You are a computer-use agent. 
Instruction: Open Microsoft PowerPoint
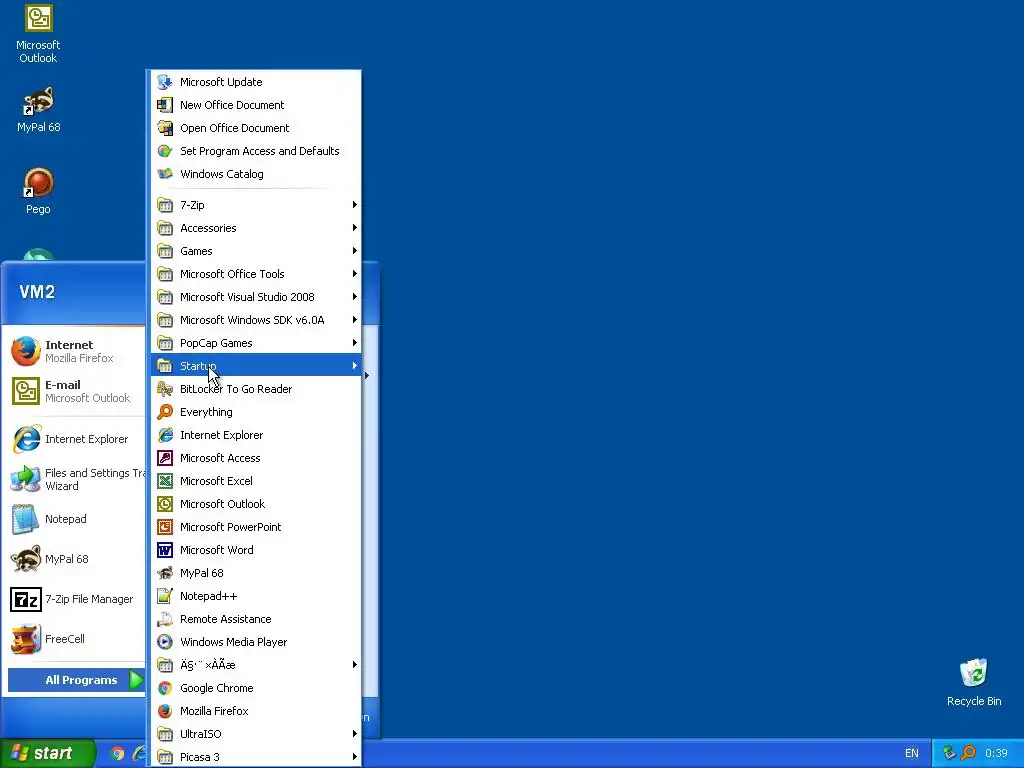click(256, 527)
